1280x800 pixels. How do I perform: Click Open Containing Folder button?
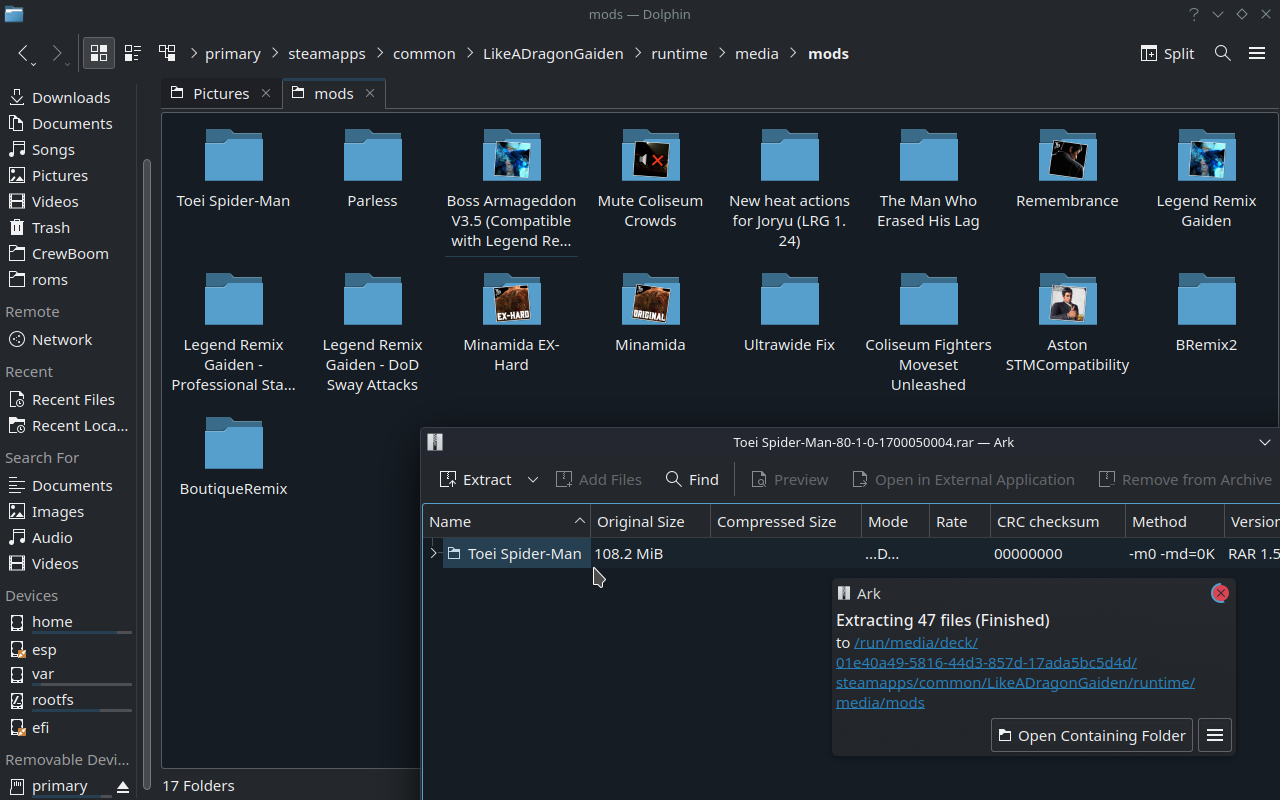1092,736
